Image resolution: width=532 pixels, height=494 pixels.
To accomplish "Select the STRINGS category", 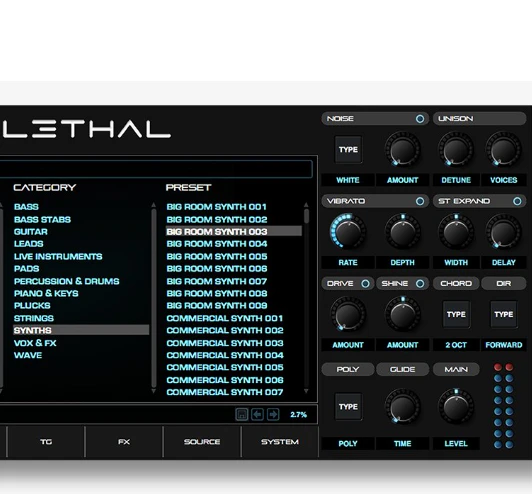I will (34, 318).
